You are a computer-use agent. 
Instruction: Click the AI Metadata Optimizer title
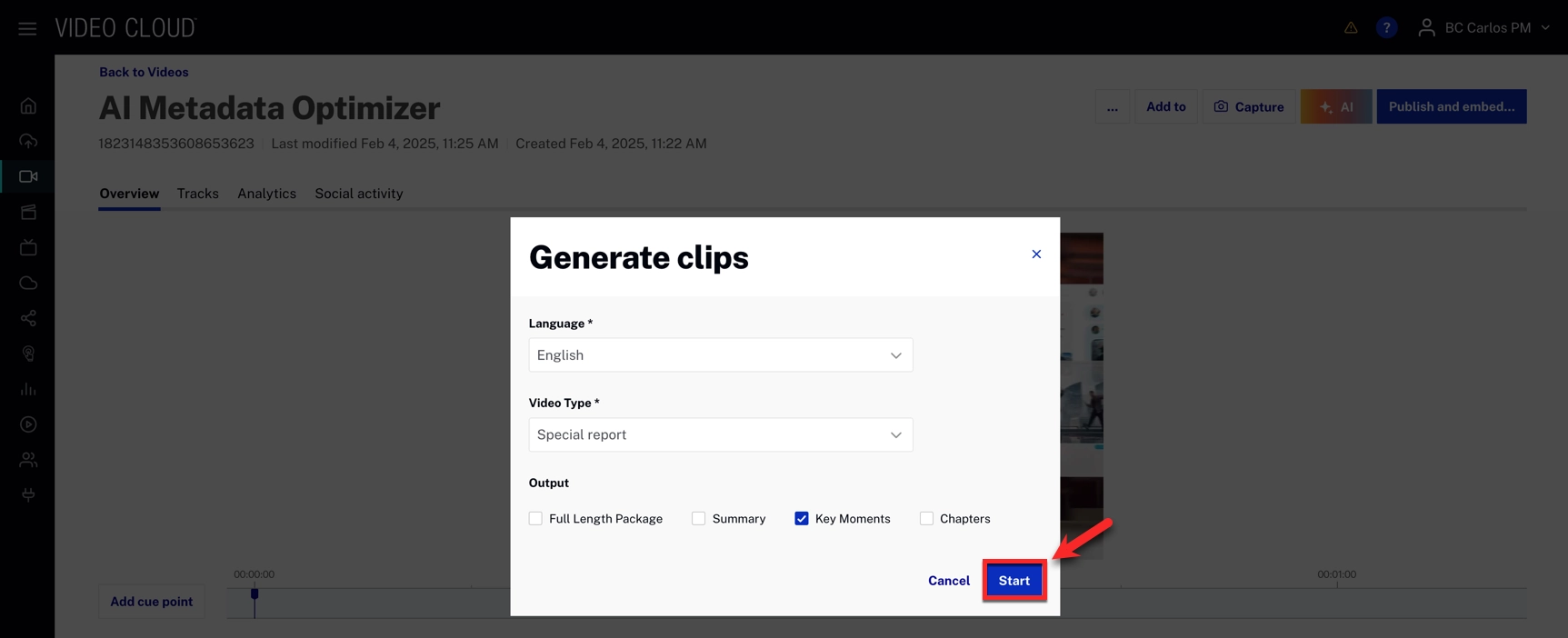coord(269,108)
